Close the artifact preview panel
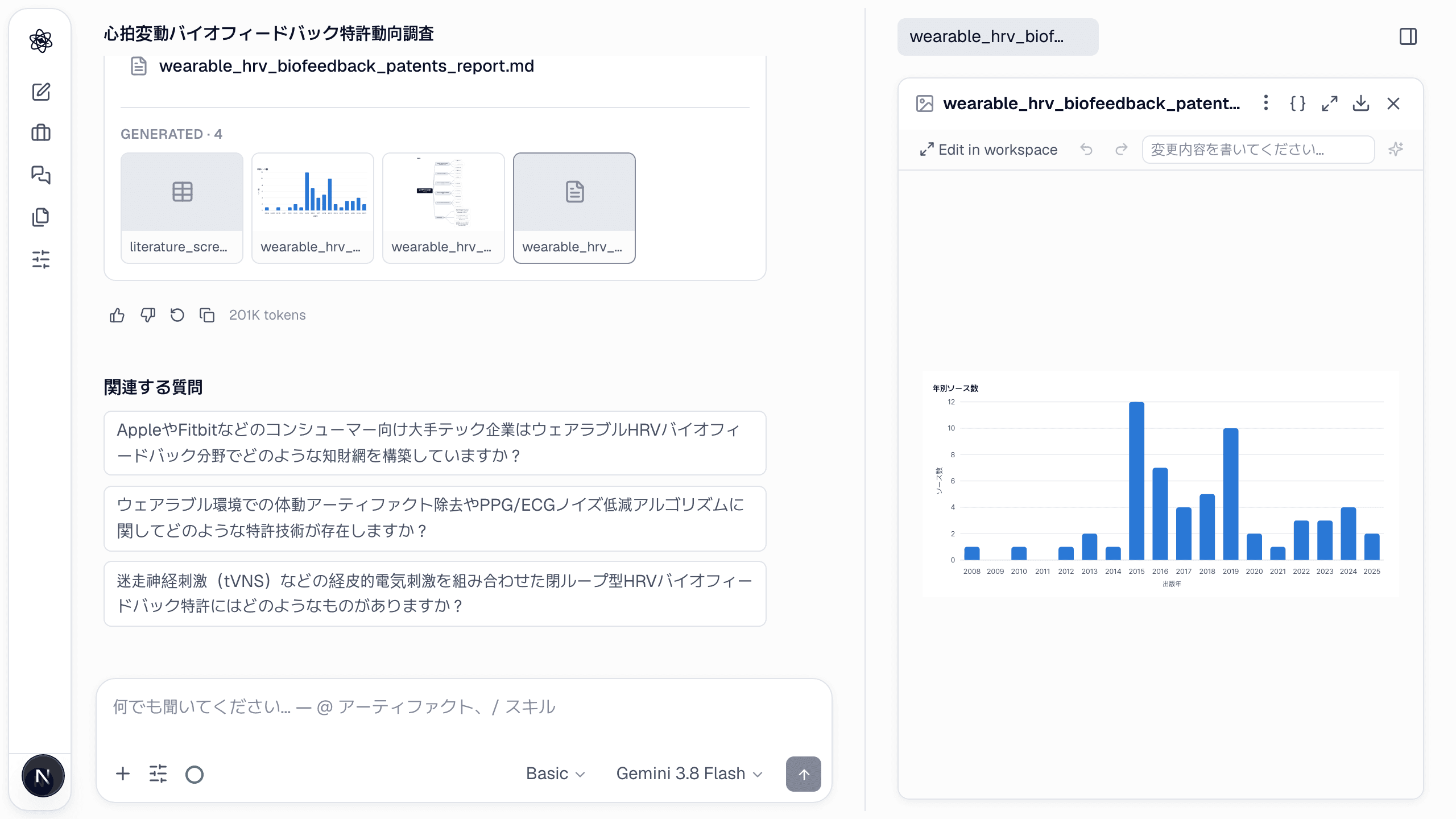Image resolution: width=1456 pixels, height=819 pixels. pyautogui.click(x=1393, y=104)
